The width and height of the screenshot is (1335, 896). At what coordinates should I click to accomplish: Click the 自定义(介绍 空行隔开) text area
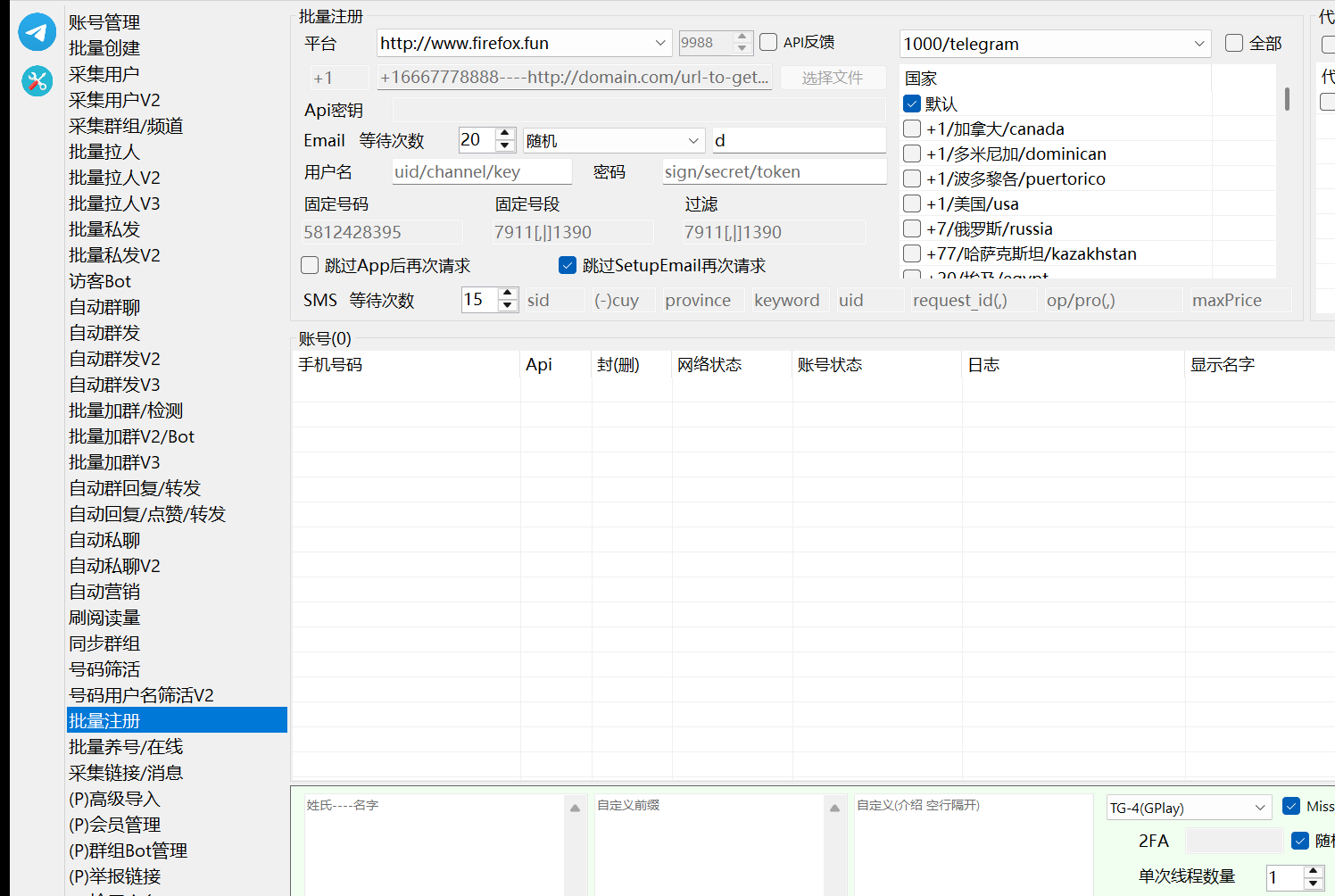coord(973,844)
